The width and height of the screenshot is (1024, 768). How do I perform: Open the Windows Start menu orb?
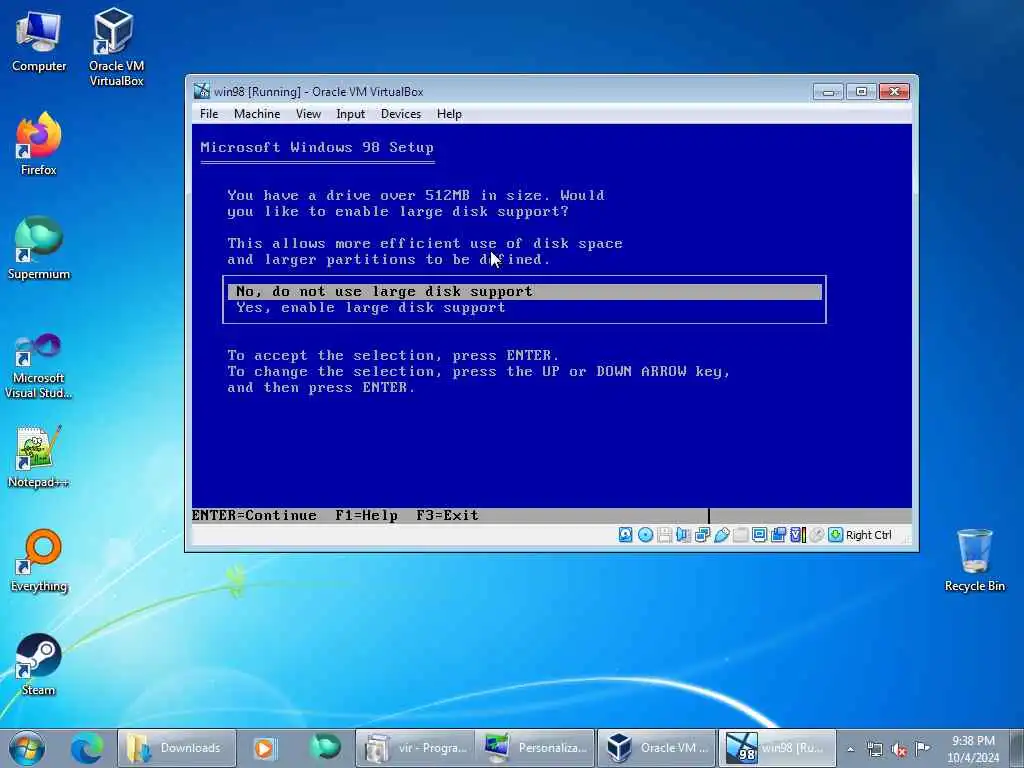point(27,748)
